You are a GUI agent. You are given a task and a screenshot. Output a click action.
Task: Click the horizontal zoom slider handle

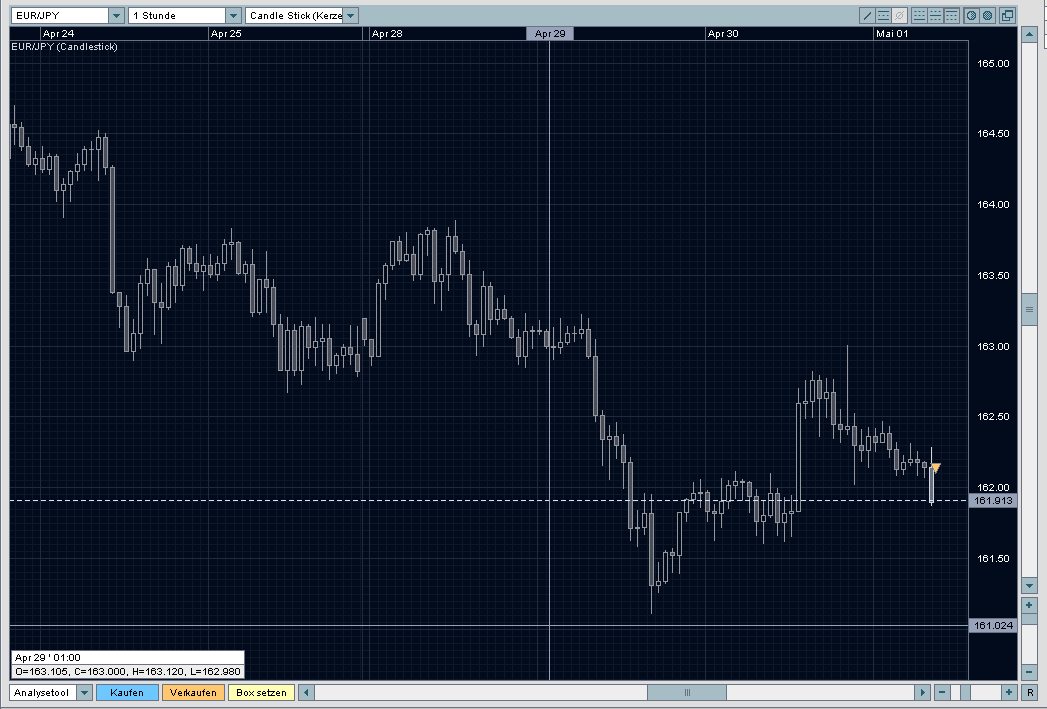pos(965,692)
